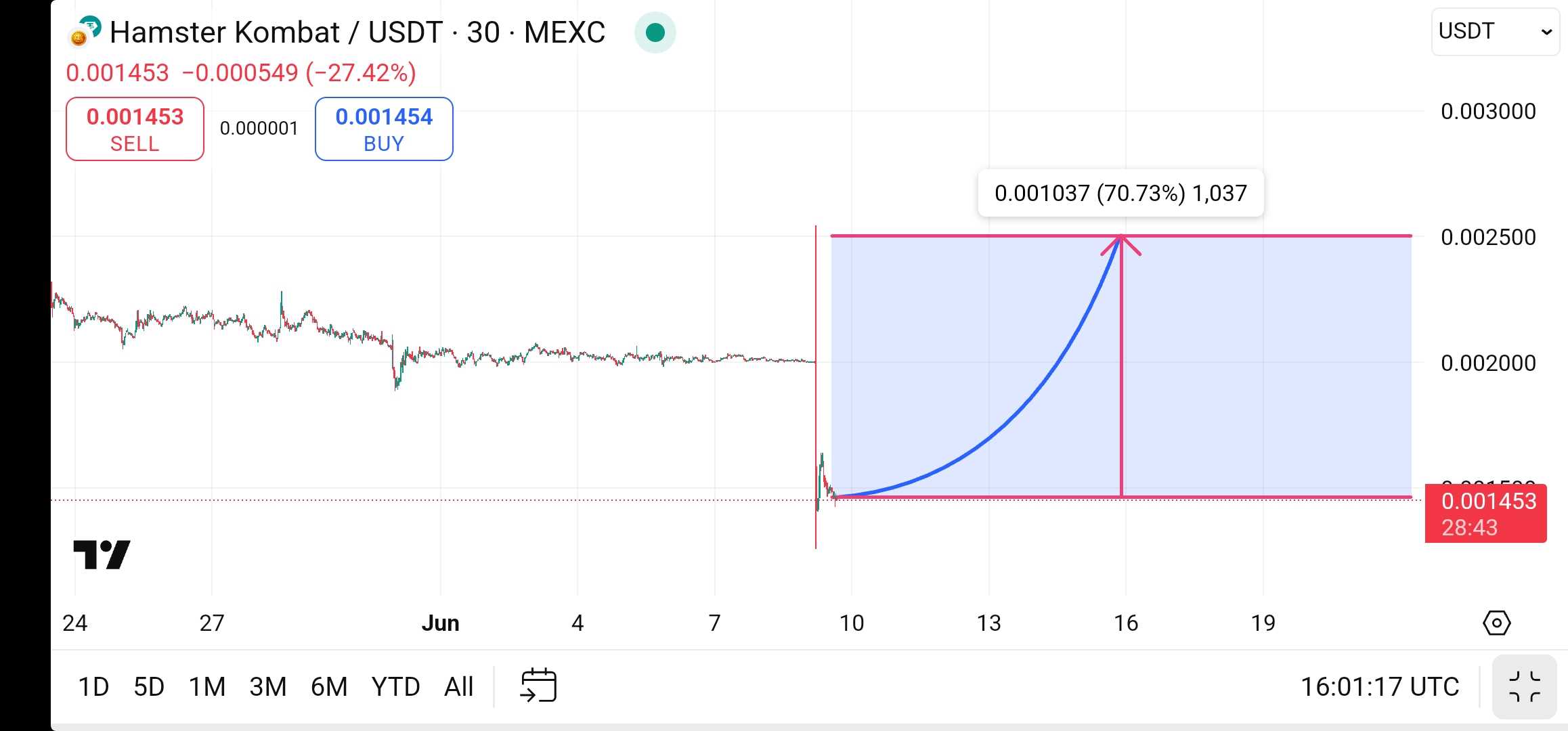Click the exit fullscreen icon
The image size is (1568, 731).
(x=1525, y=687)
